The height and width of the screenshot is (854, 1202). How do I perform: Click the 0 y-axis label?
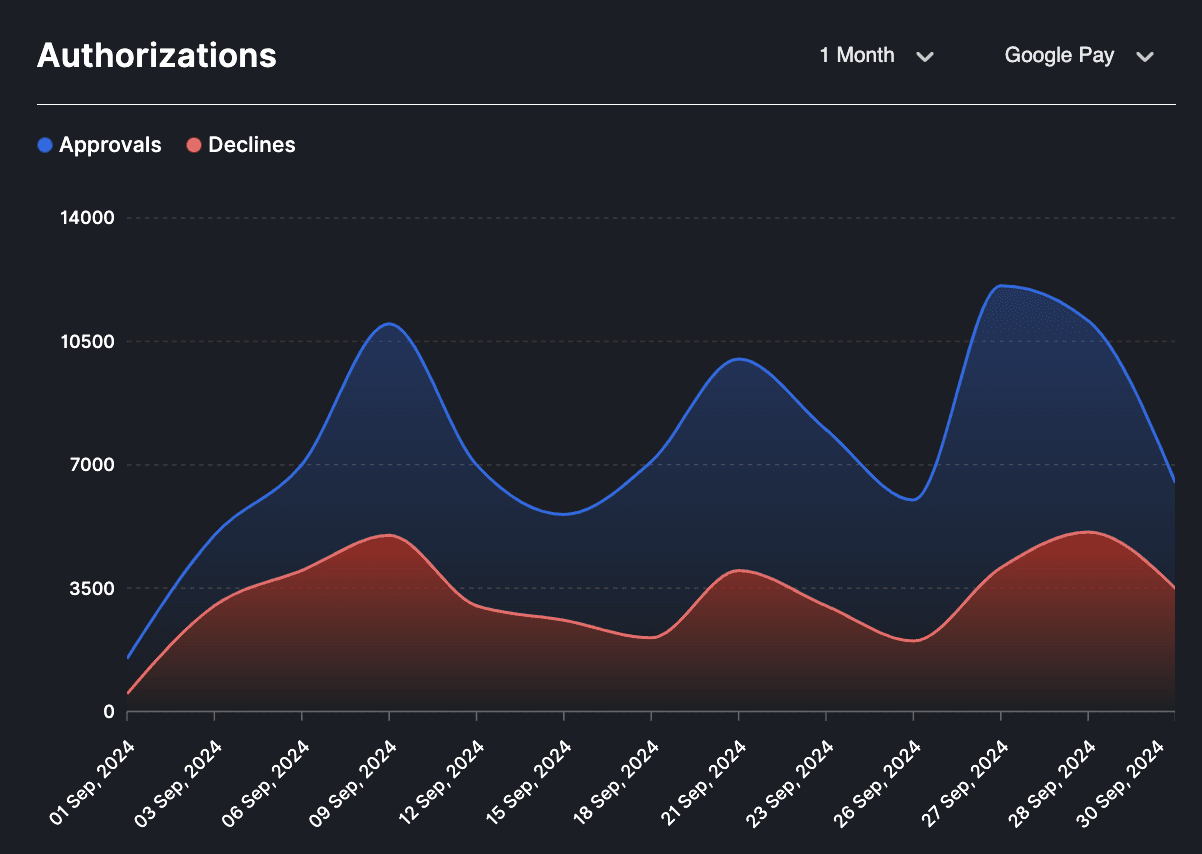click(x=110, y=712)
